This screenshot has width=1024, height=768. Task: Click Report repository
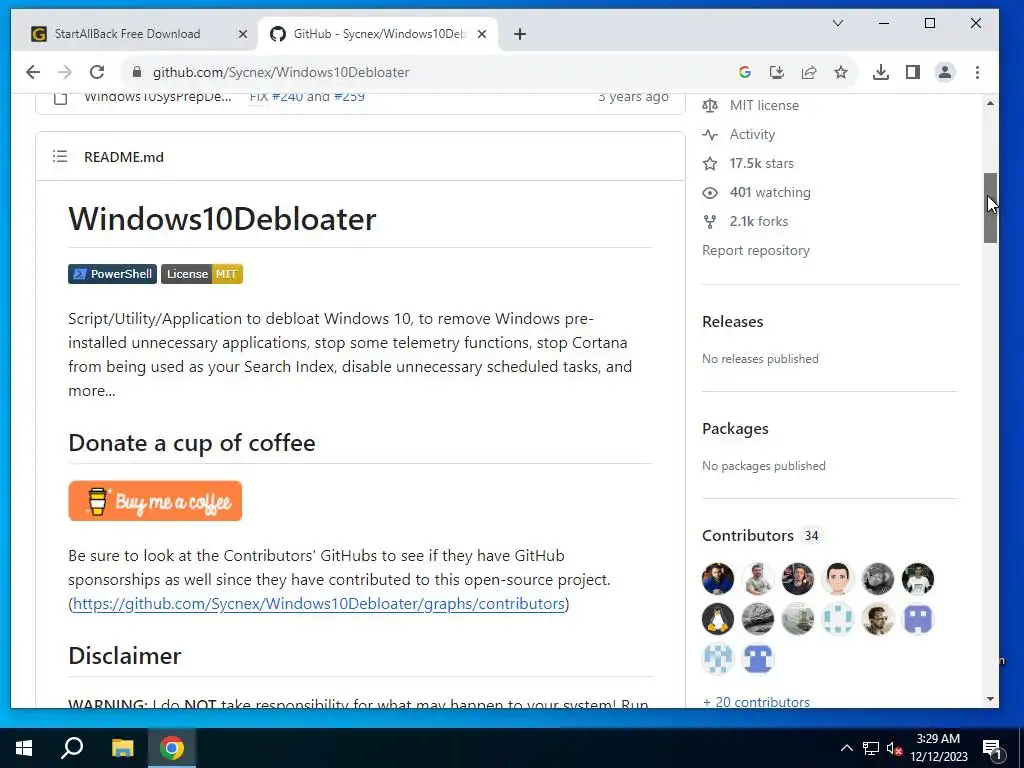[x=756, y=250]
